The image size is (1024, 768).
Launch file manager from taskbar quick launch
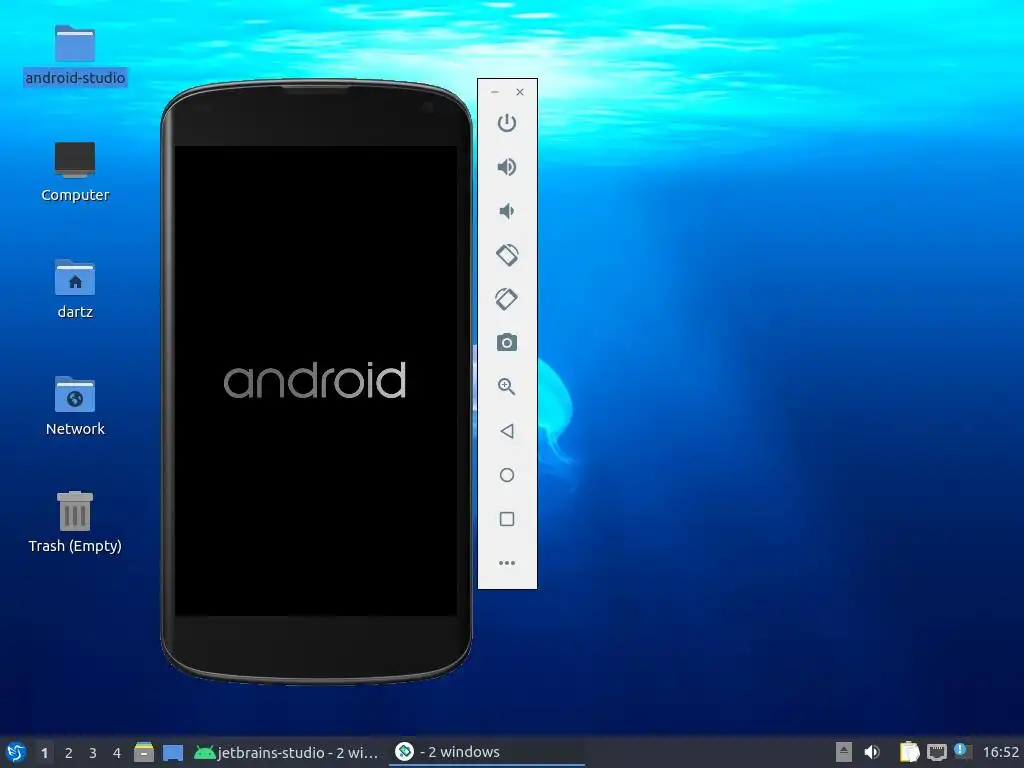[144, 752]
